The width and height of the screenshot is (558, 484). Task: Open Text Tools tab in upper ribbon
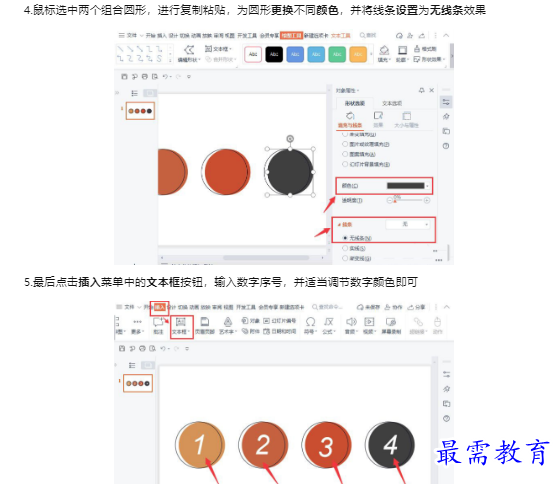pyautogui.click(x=341, y=35)
